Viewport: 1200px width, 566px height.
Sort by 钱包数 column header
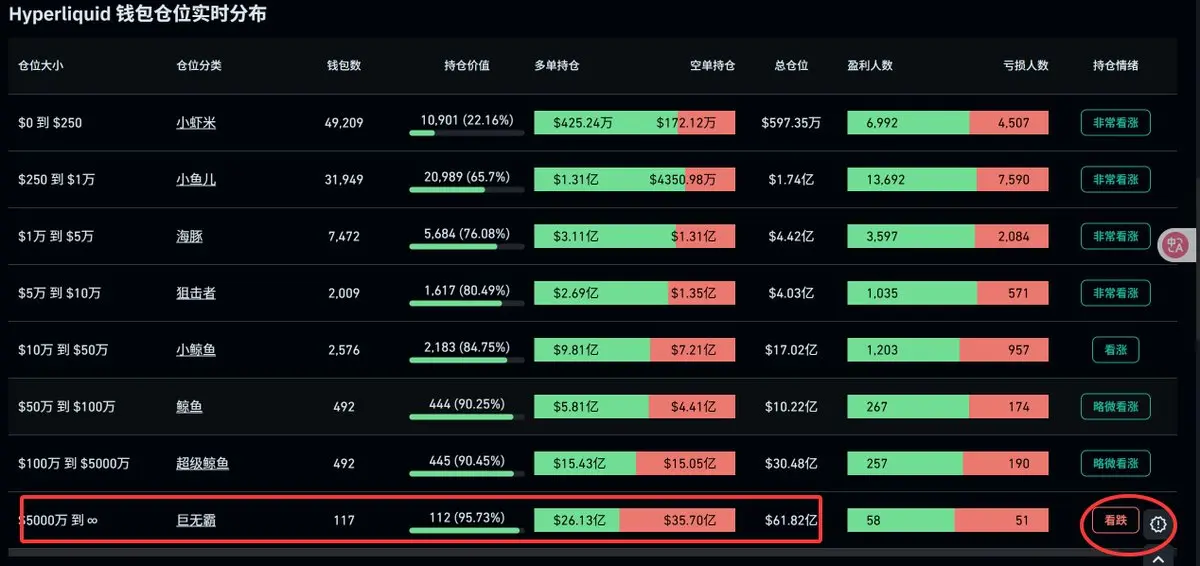[344, 66]
